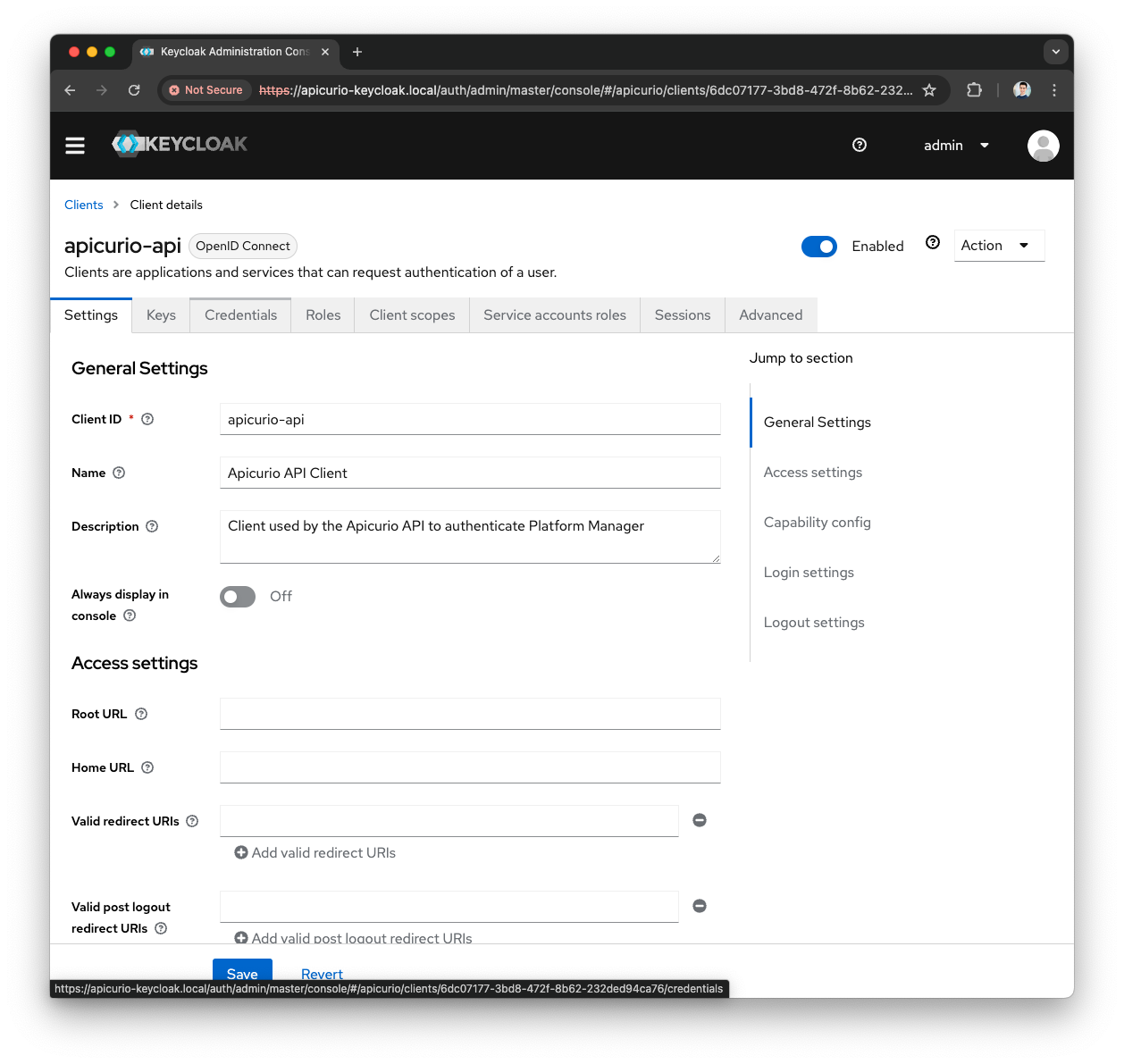
Task: Click the help icon next to Enabled toggle
Action: [x=932, y=242]
